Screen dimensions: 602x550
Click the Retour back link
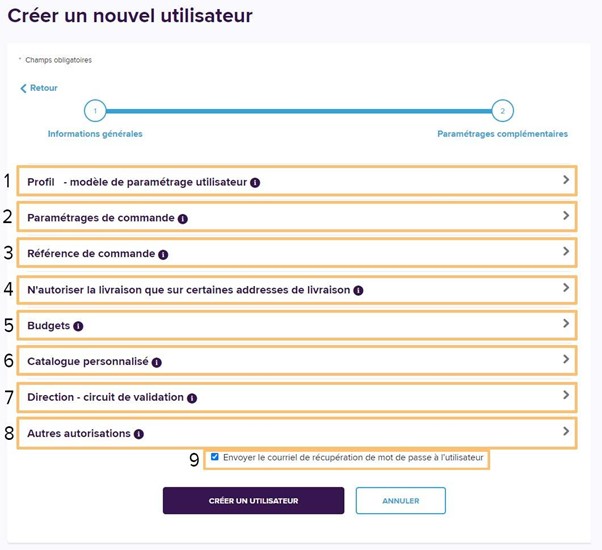pyautogui.click(x=39, y=88)
